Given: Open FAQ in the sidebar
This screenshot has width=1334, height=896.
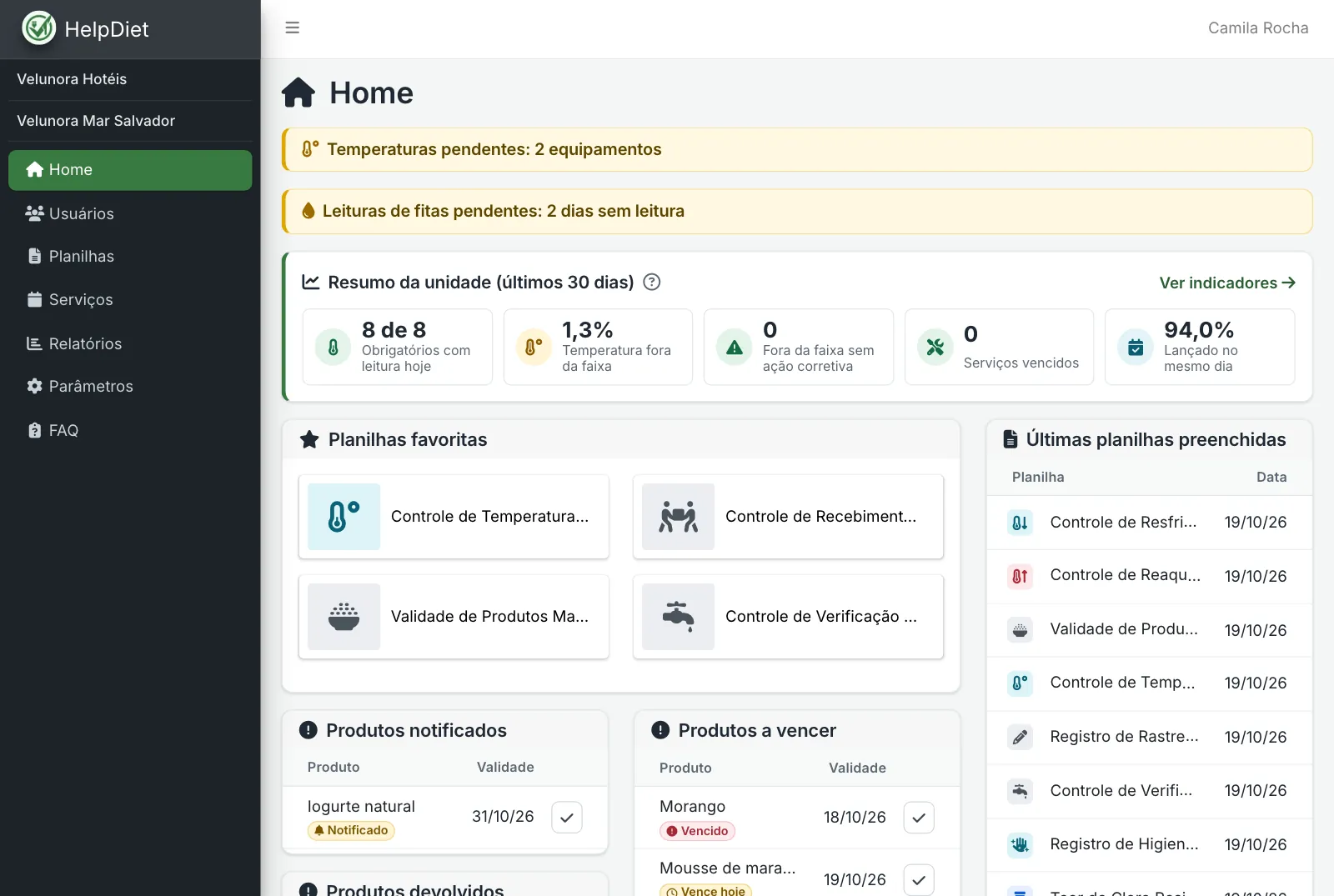Looking at the screenshot, I should (130, 430).
